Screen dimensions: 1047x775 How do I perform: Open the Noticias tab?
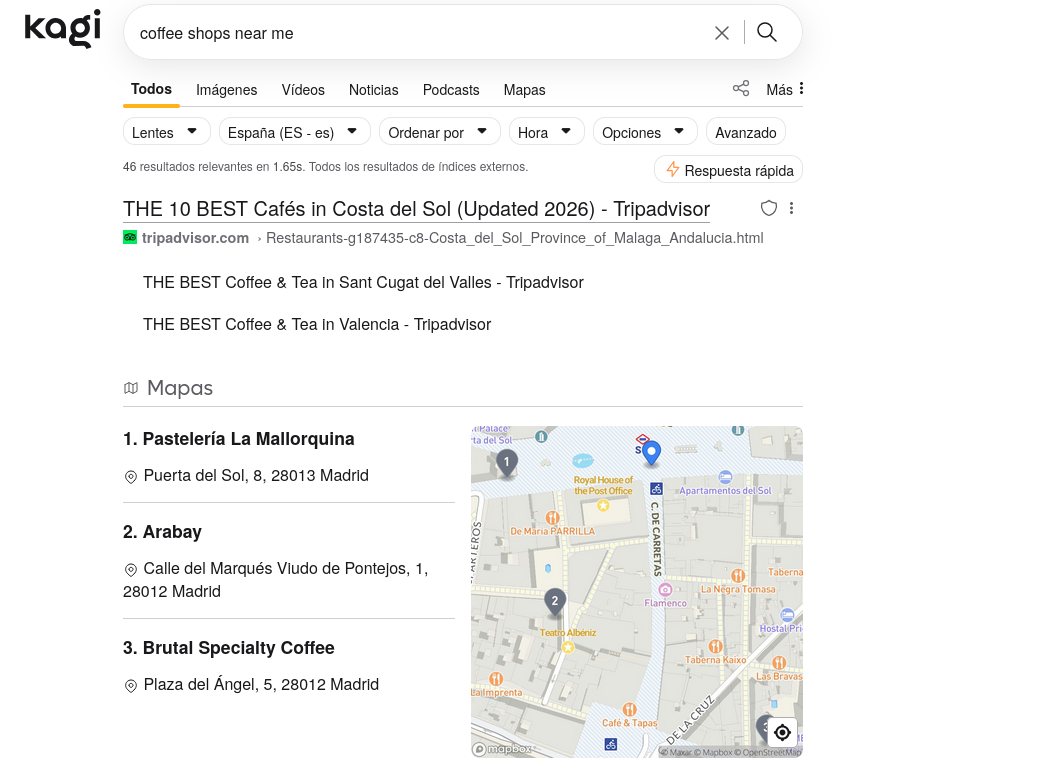(373, 90)
